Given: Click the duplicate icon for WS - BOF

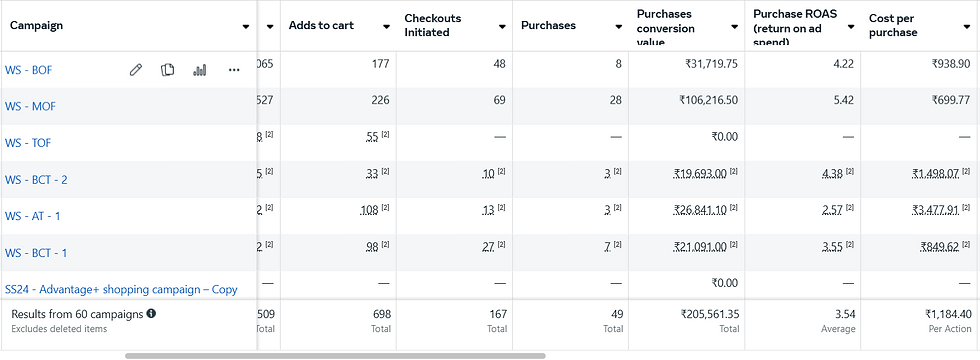Looking at the screenshot, I should click(x=168, y=70).
